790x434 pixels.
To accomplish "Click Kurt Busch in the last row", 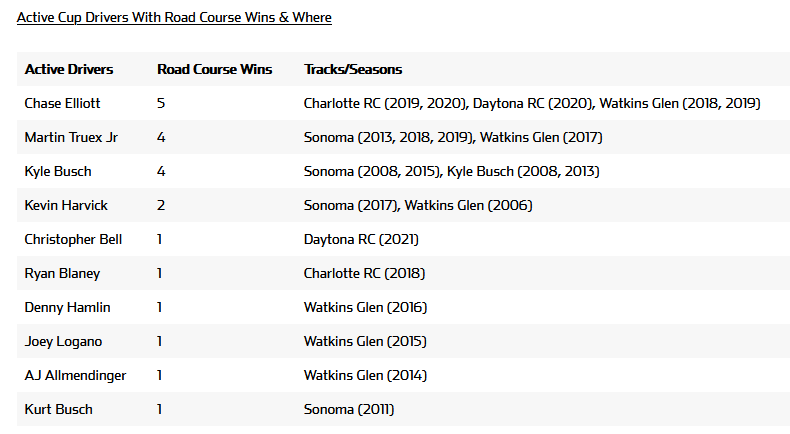I will point(57,409).
